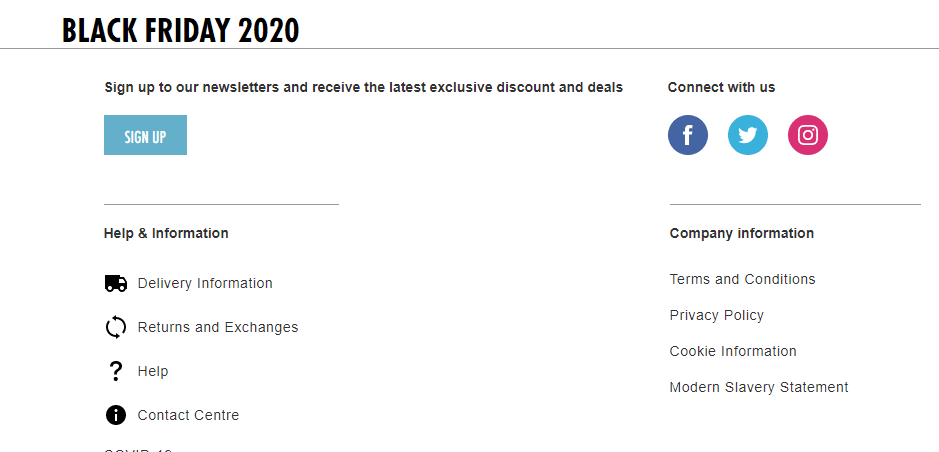Open the Terms and Conditions link

tap(742, 279)
